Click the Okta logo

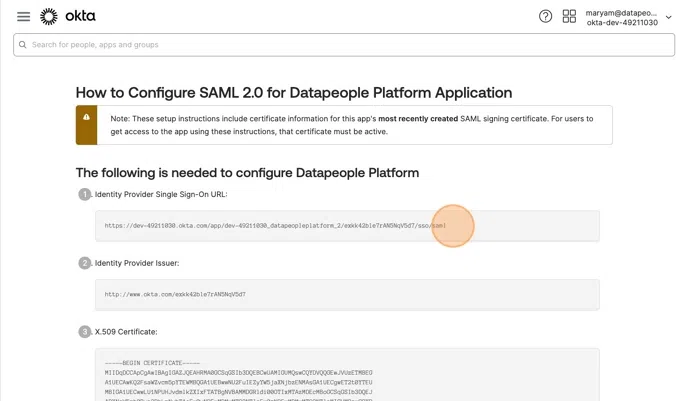(68, 17)
